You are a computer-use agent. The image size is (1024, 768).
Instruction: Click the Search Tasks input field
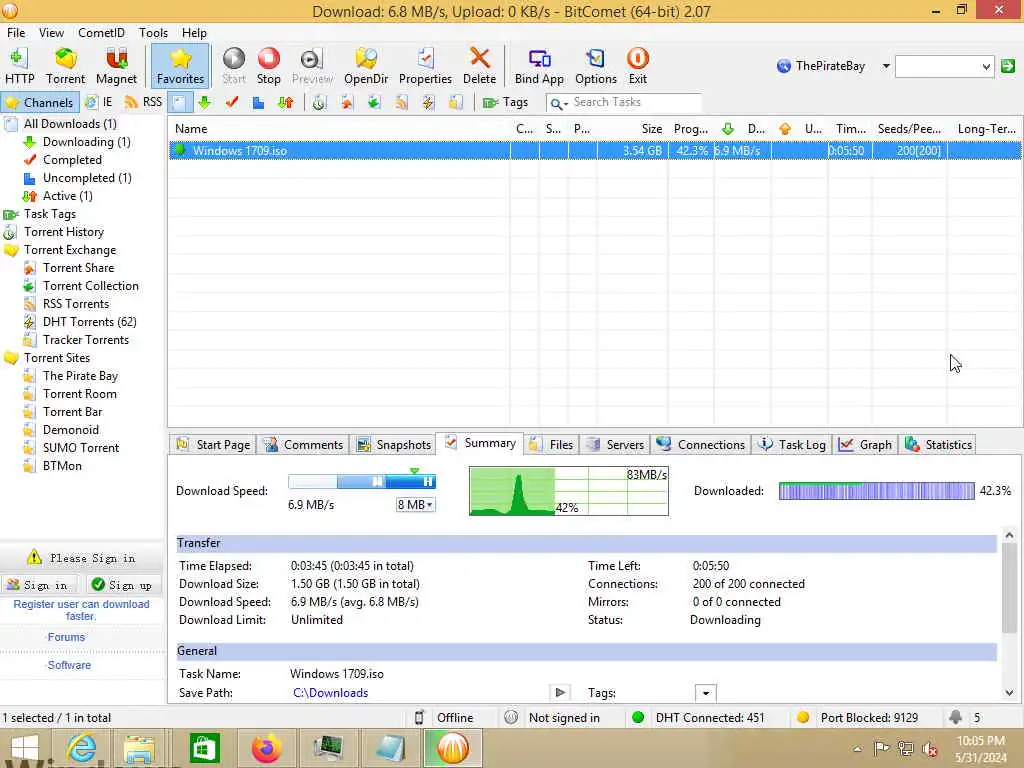635,103
